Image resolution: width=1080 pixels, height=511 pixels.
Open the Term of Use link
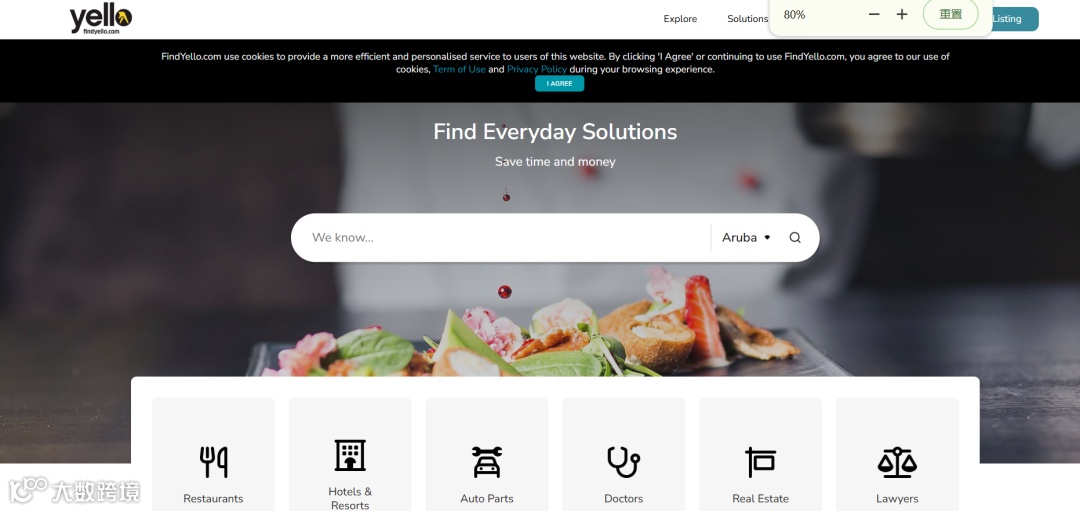click(x=459, y=70)
